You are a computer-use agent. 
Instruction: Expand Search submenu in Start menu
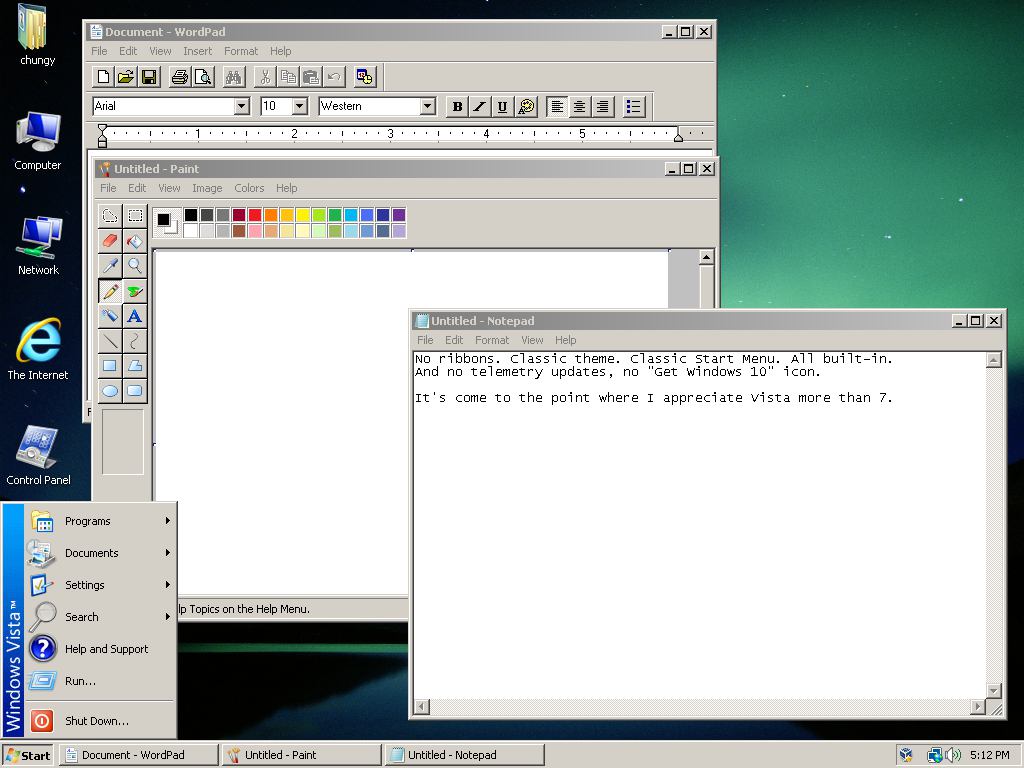(x=101, y=617)
